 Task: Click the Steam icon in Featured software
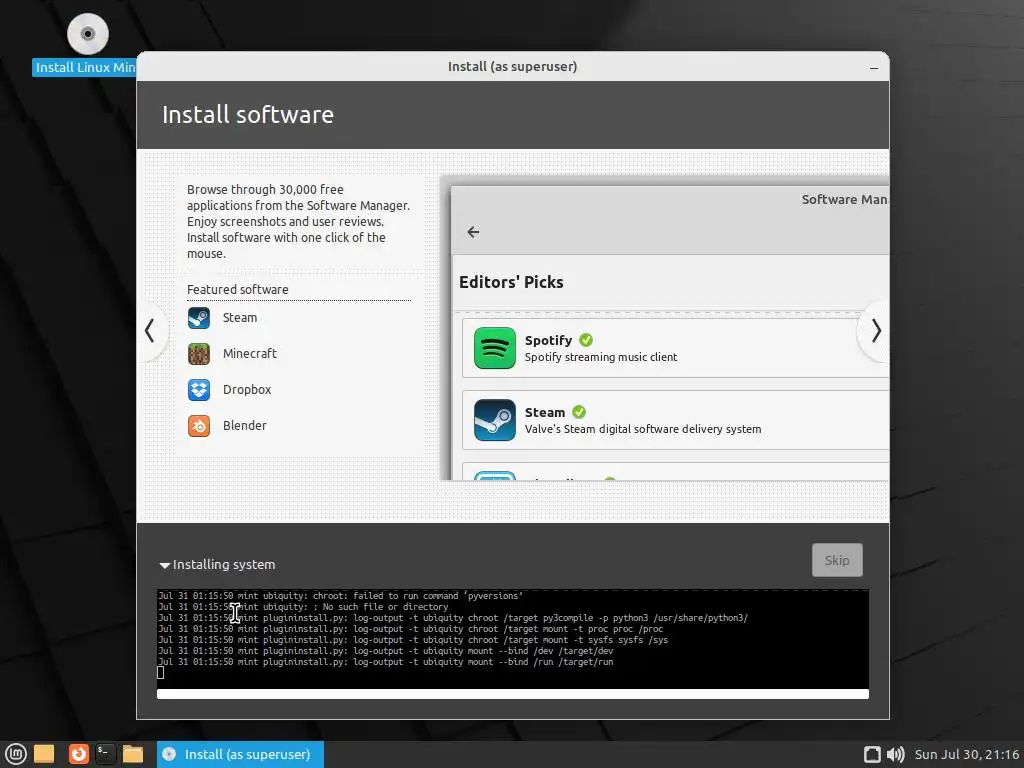click(199, 318)
